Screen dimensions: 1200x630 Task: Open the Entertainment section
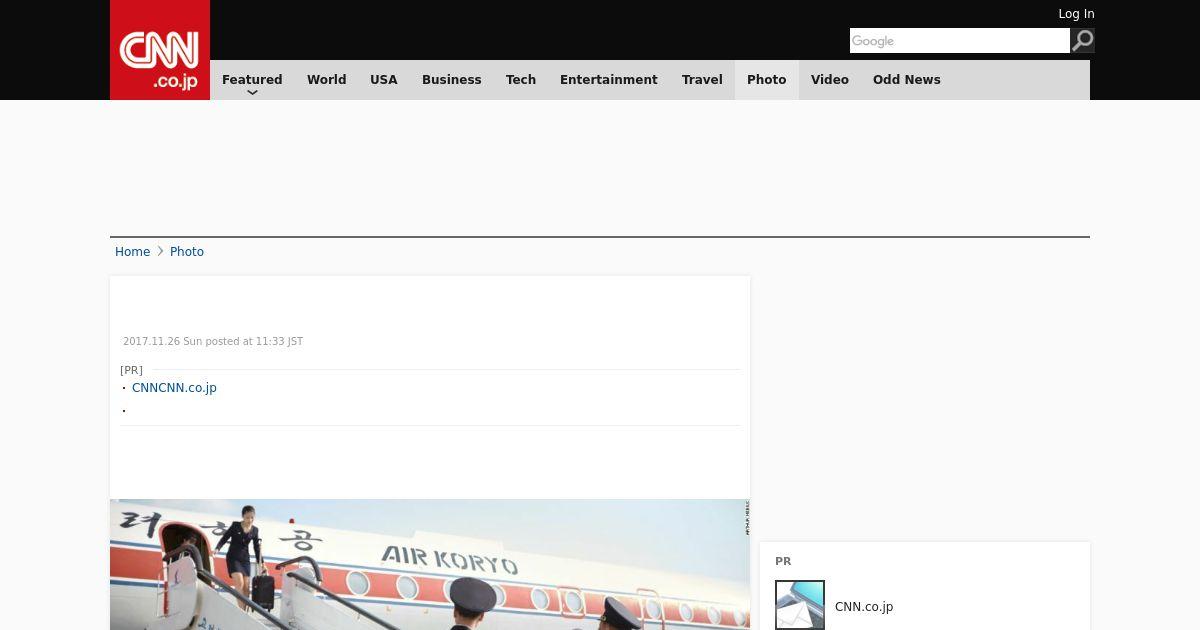click(x=609, y=80)
